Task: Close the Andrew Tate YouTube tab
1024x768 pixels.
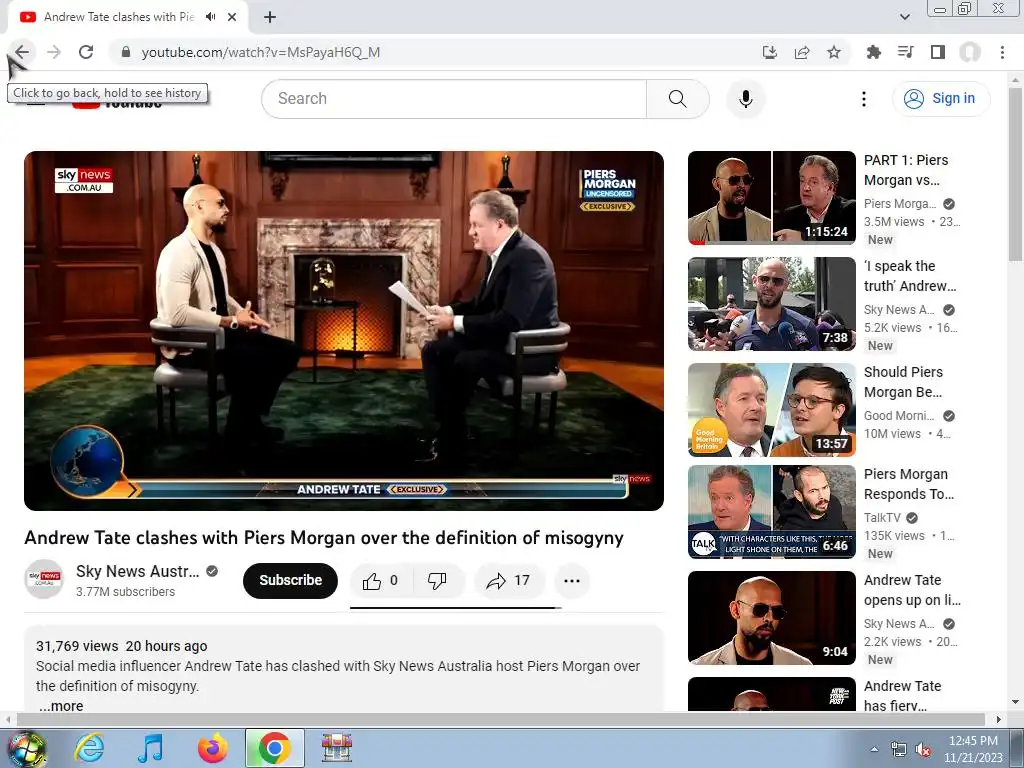Action: pos(232,17)
